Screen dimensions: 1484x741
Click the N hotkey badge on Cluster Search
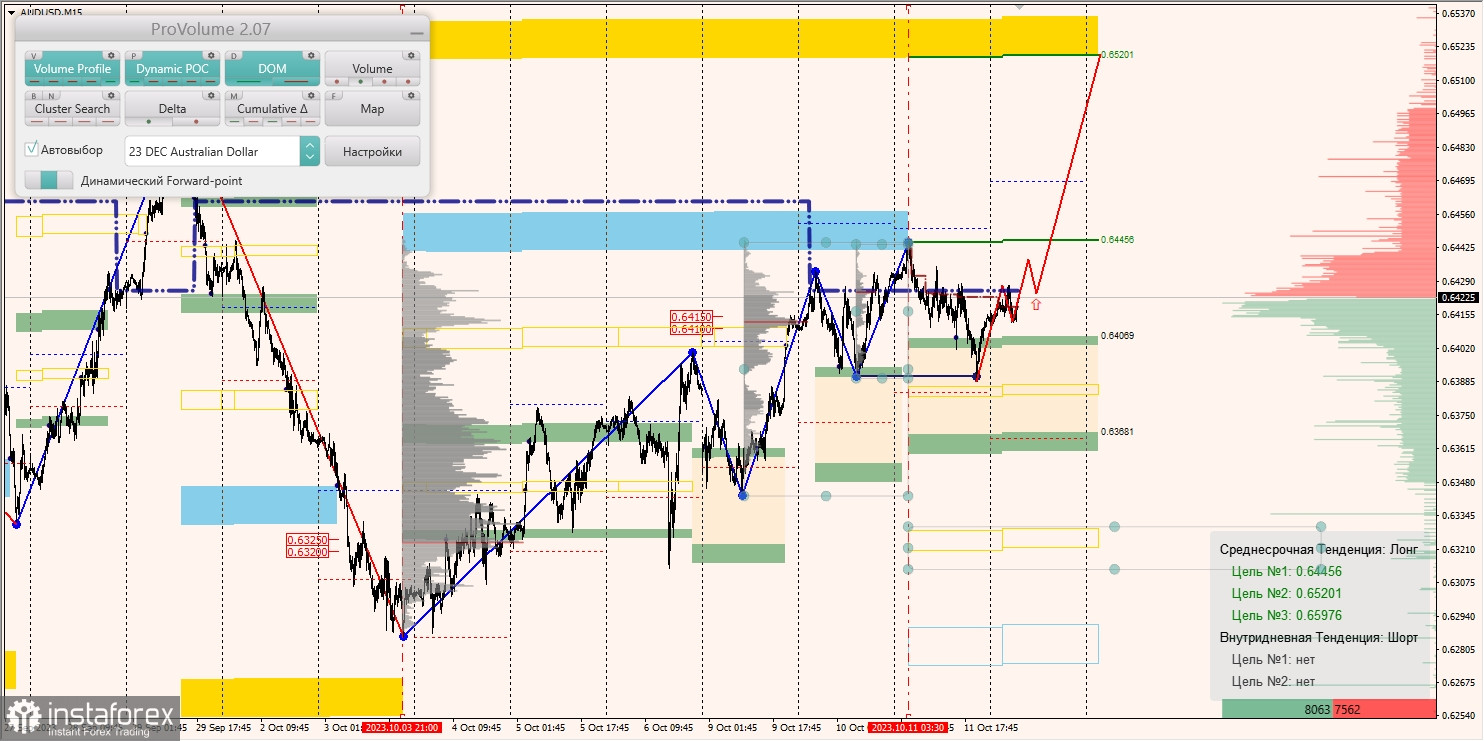[52, 96]
